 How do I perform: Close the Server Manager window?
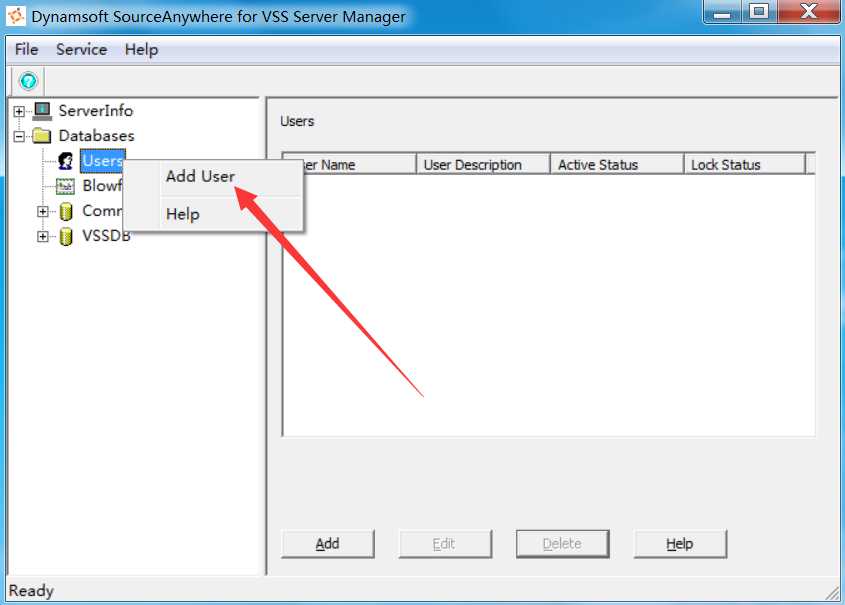point(808,12)
